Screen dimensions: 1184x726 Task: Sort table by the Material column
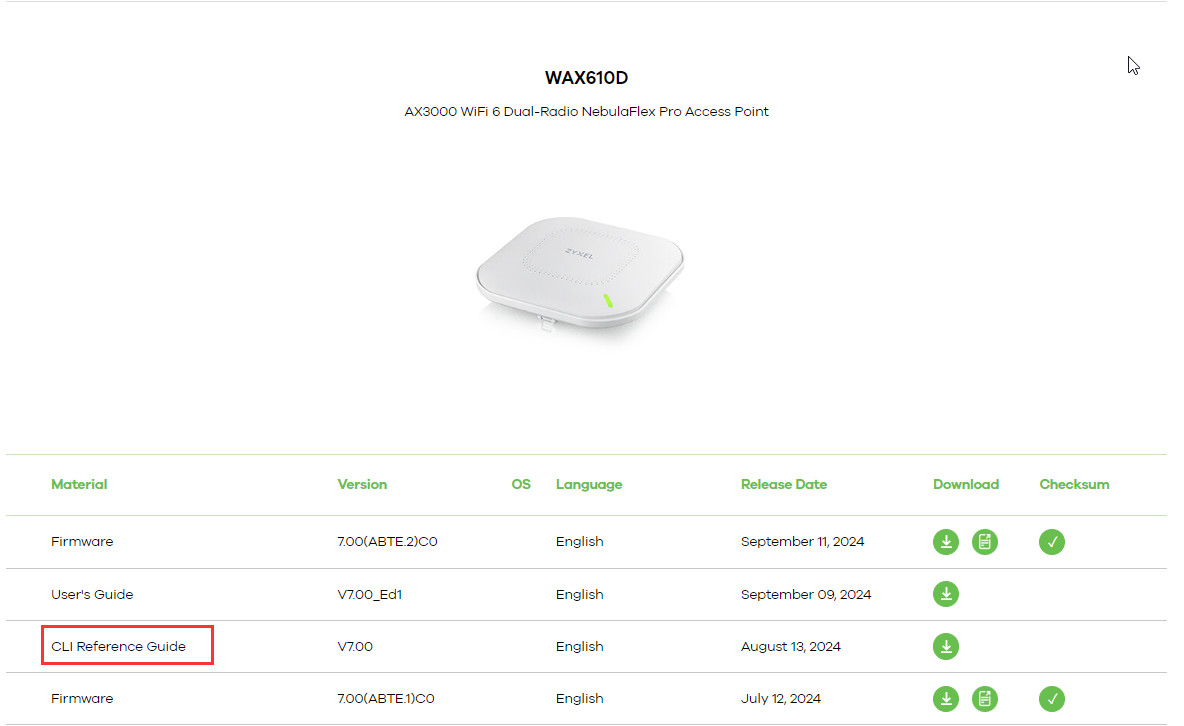79,484
